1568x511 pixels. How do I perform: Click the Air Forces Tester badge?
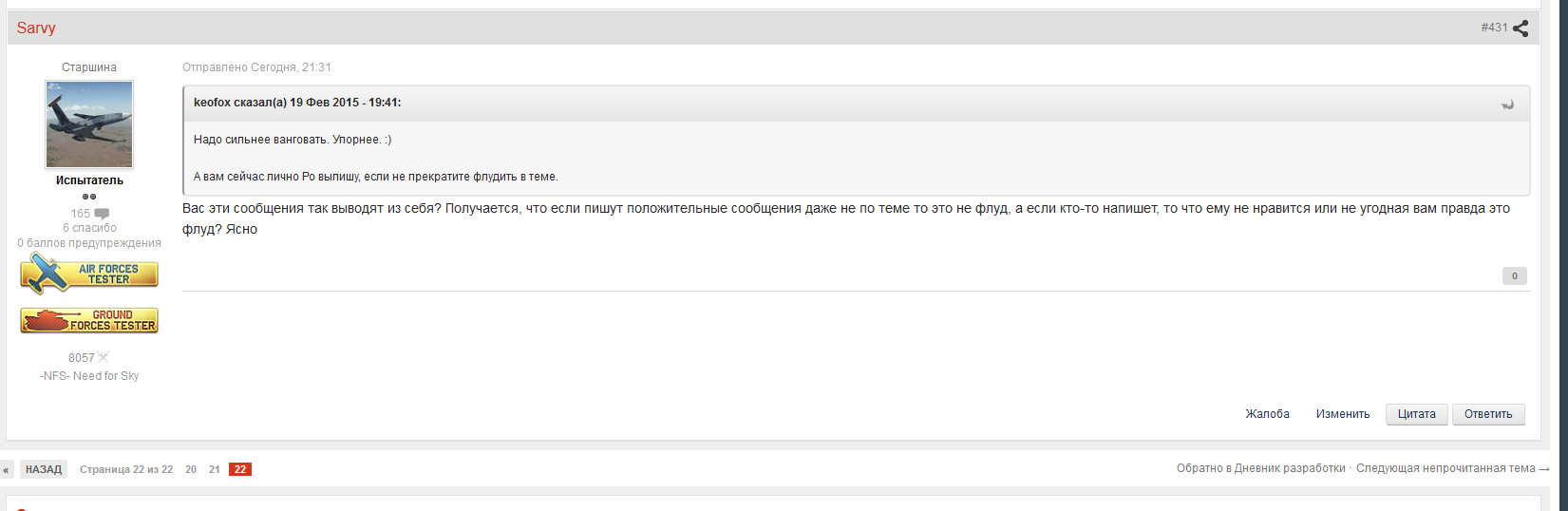coord(89,274)
